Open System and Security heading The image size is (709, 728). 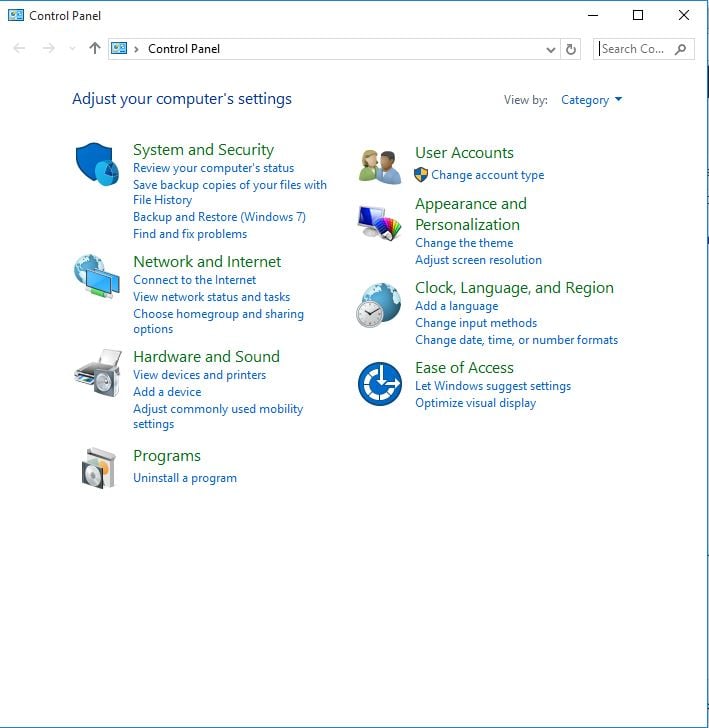(x=203, y=150)
